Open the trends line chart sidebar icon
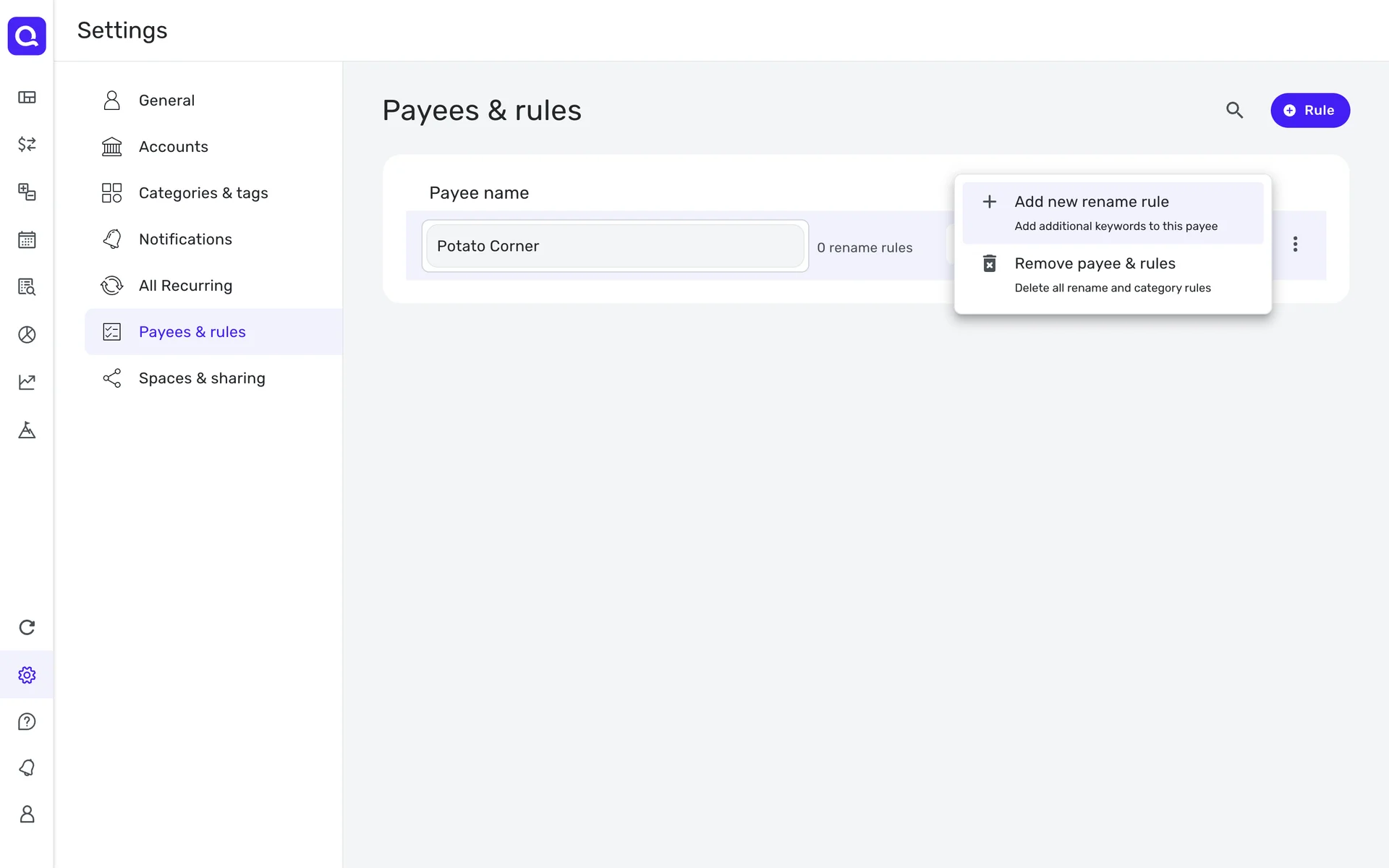The height and width of the screenshot is (868, 1389). coord(27,382)
